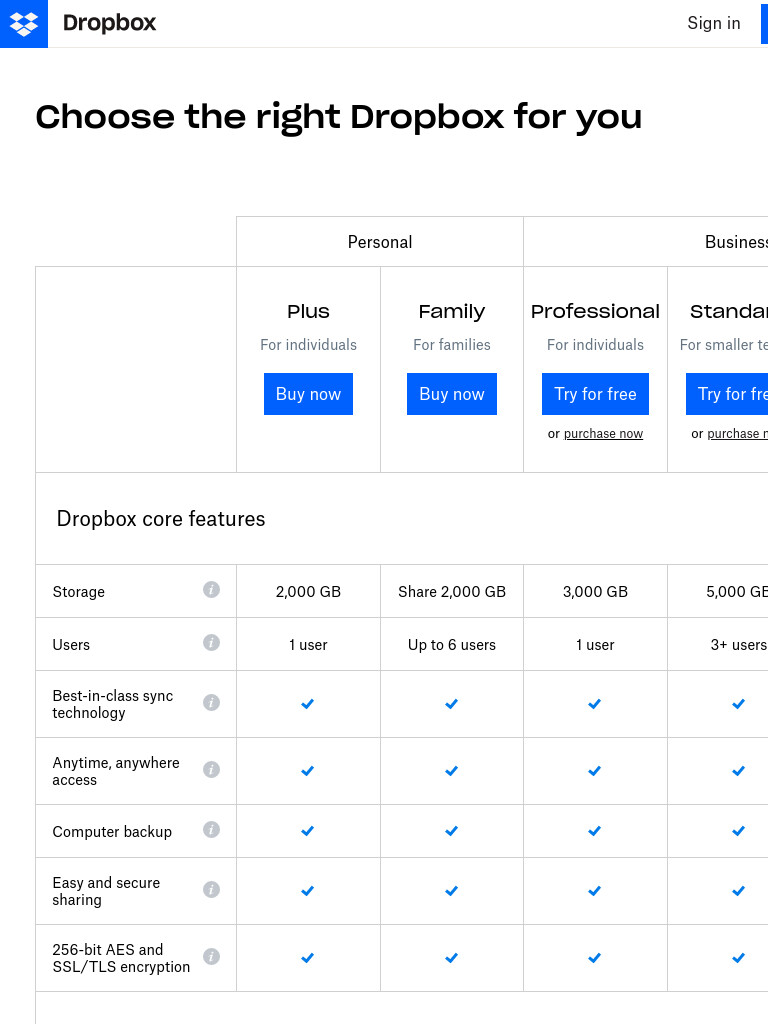Click Professional plan's 1 user cell
Screen dimensions: 768x1024
pos(596,645)
